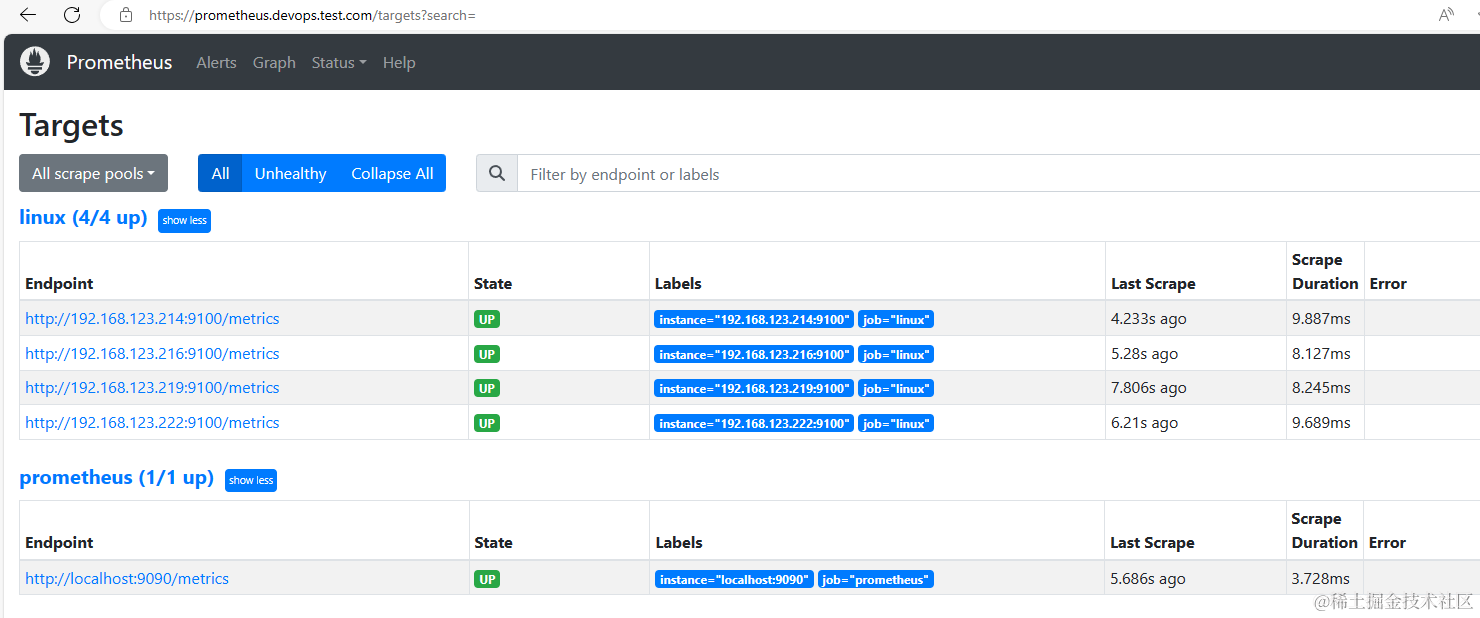Open endpoint http://192.168.123.222:9100/metrics
This screenshot has height=618, width=1480.
point(152,422)
